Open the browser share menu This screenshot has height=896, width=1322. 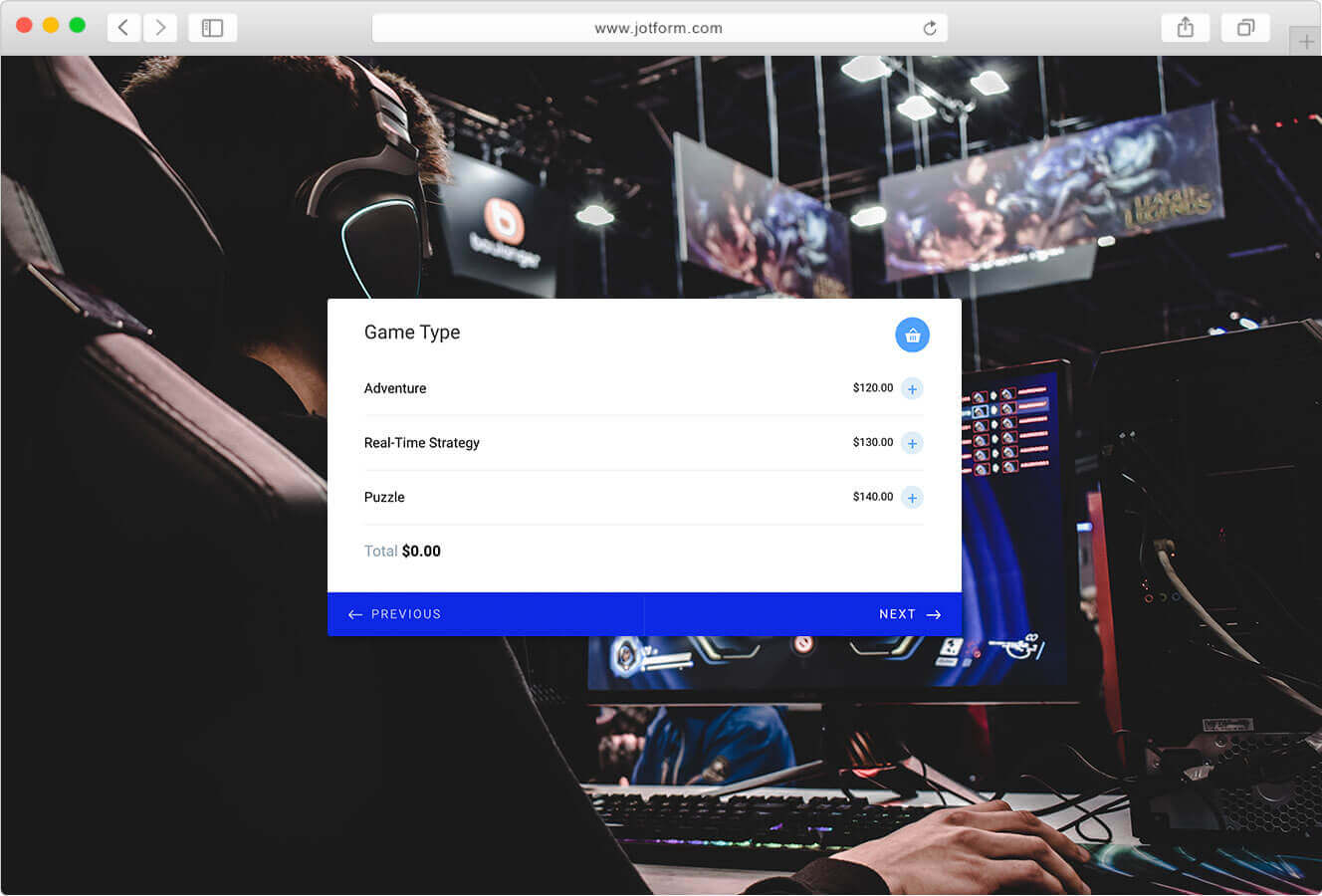pos(1185,28)
